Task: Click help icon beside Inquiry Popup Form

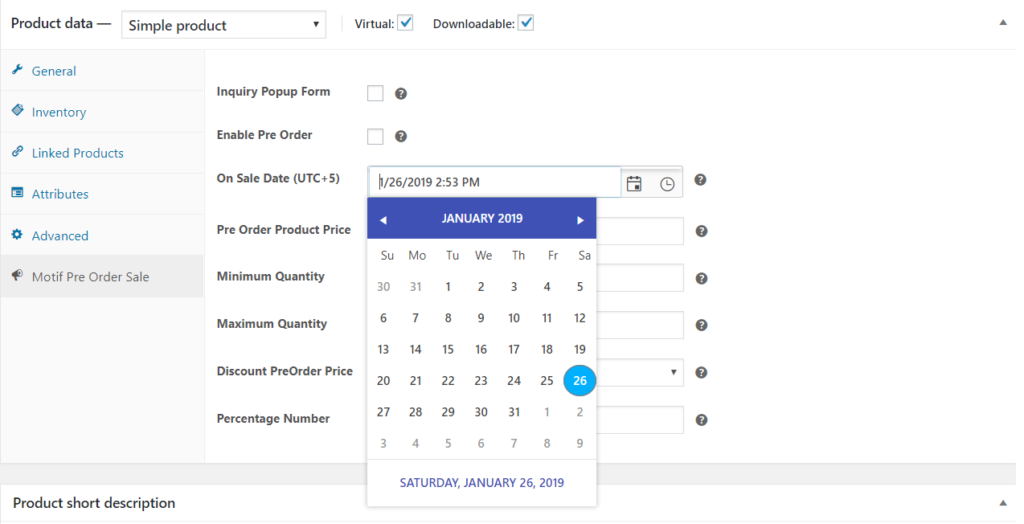Action: (401, 93)
